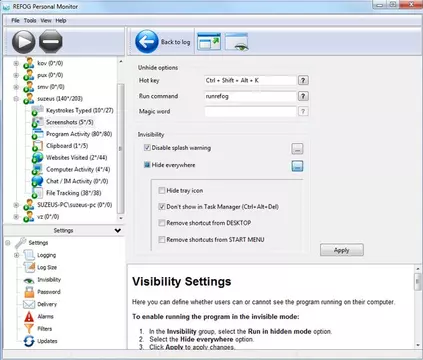Toggle Hide everywhere checkbox
Image resolution: width=423 pixels, height=360 pixels.
coord(147,165)
